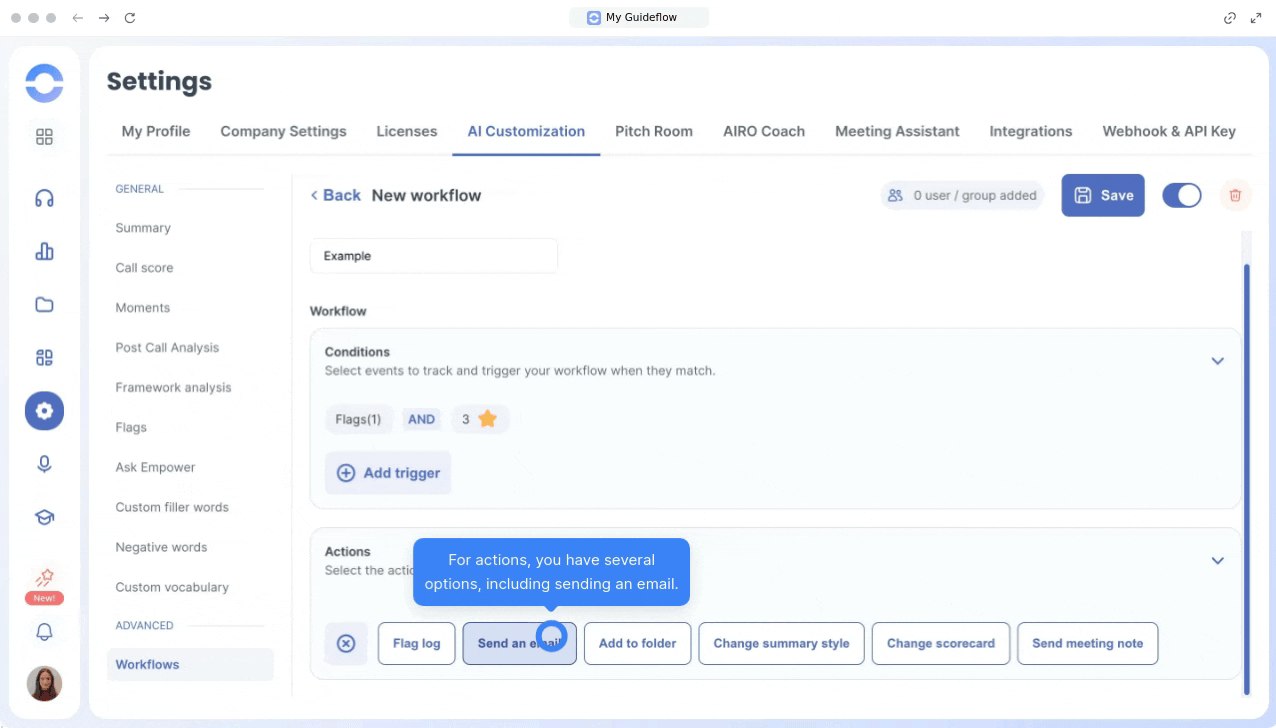The image size is (1276, 728).
Task: Go Back to workflows list
Action: coord(335,196)
